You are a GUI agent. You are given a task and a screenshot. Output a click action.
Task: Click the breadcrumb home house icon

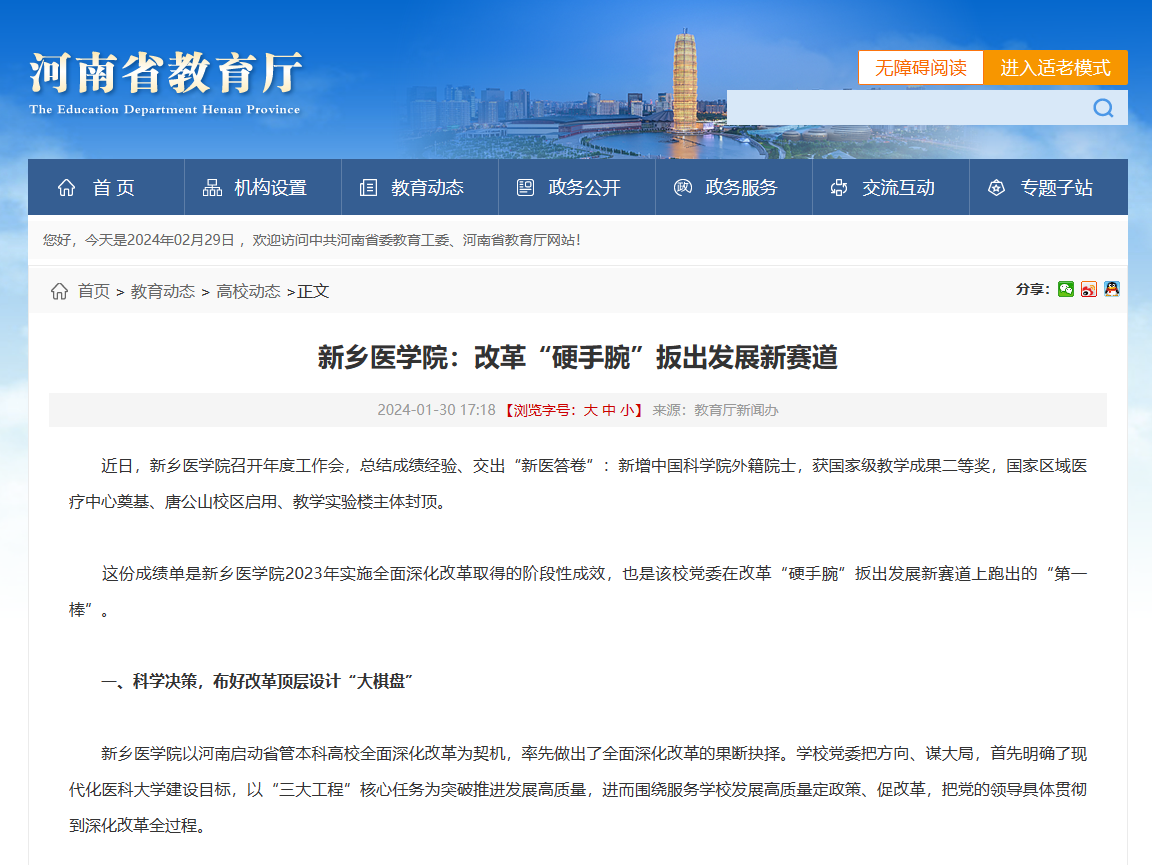click(x=60, y=291)
